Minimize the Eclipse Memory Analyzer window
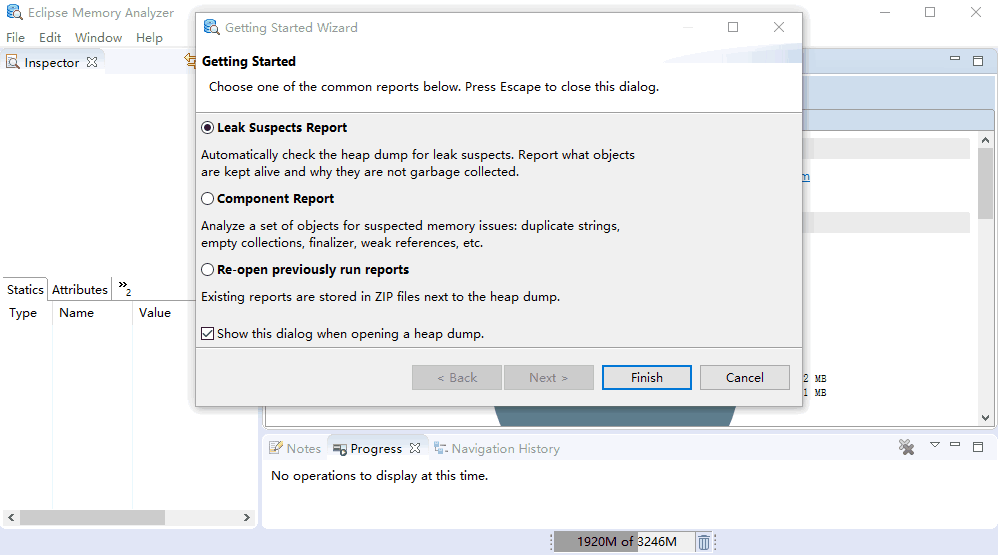This screenshot has height=555, width=998. 885,12
